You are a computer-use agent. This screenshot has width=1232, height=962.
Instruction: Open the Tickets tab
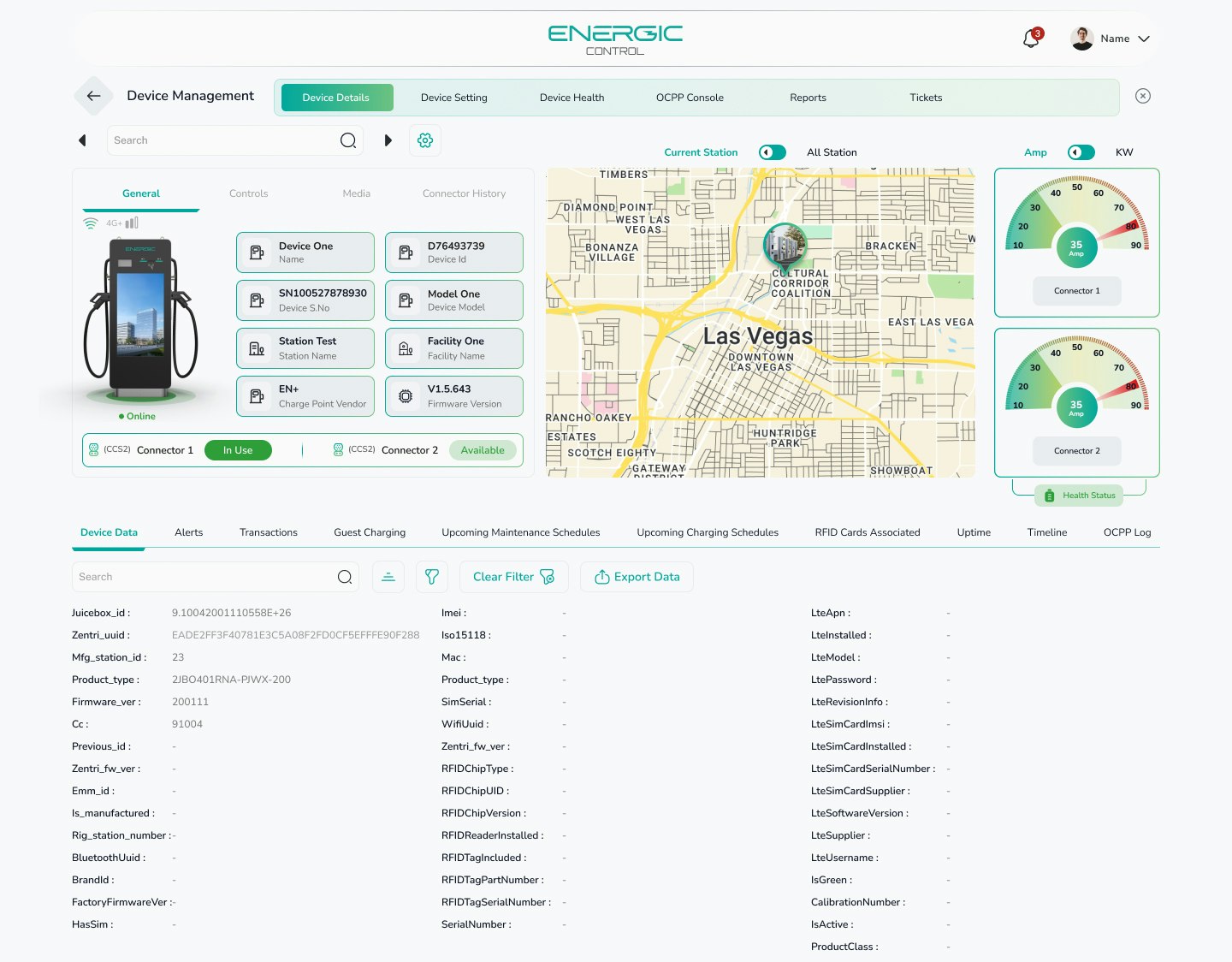[926, 98]
